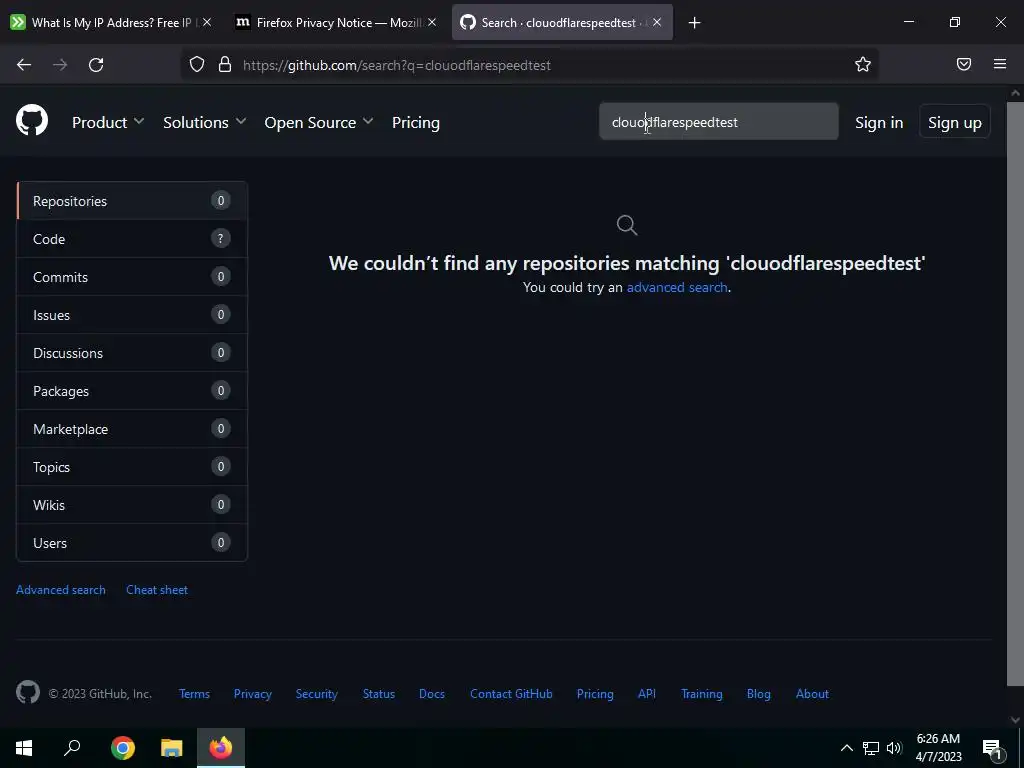Switch to What Is My IP Address tab

(x=111, y=23)
